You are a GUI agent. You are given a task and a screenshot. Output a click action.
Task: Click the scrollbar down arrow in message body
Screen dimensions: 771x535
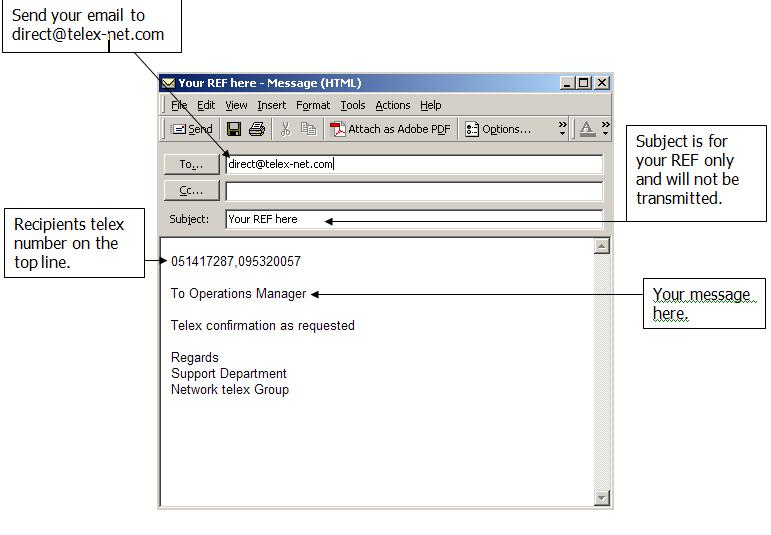coord(602,498)
